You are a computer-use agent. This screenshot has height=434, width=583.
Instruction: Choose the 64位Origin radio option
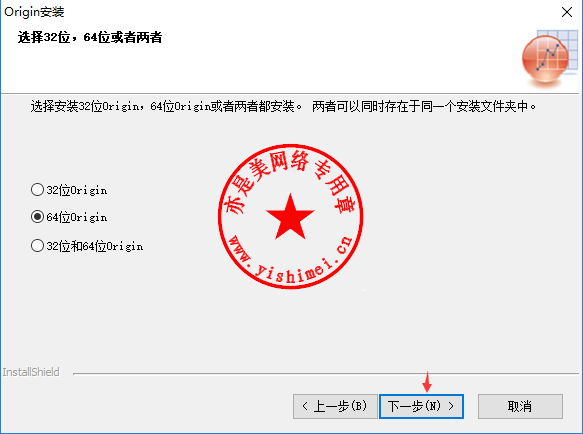pyautogui.click(x=37, y=216)
